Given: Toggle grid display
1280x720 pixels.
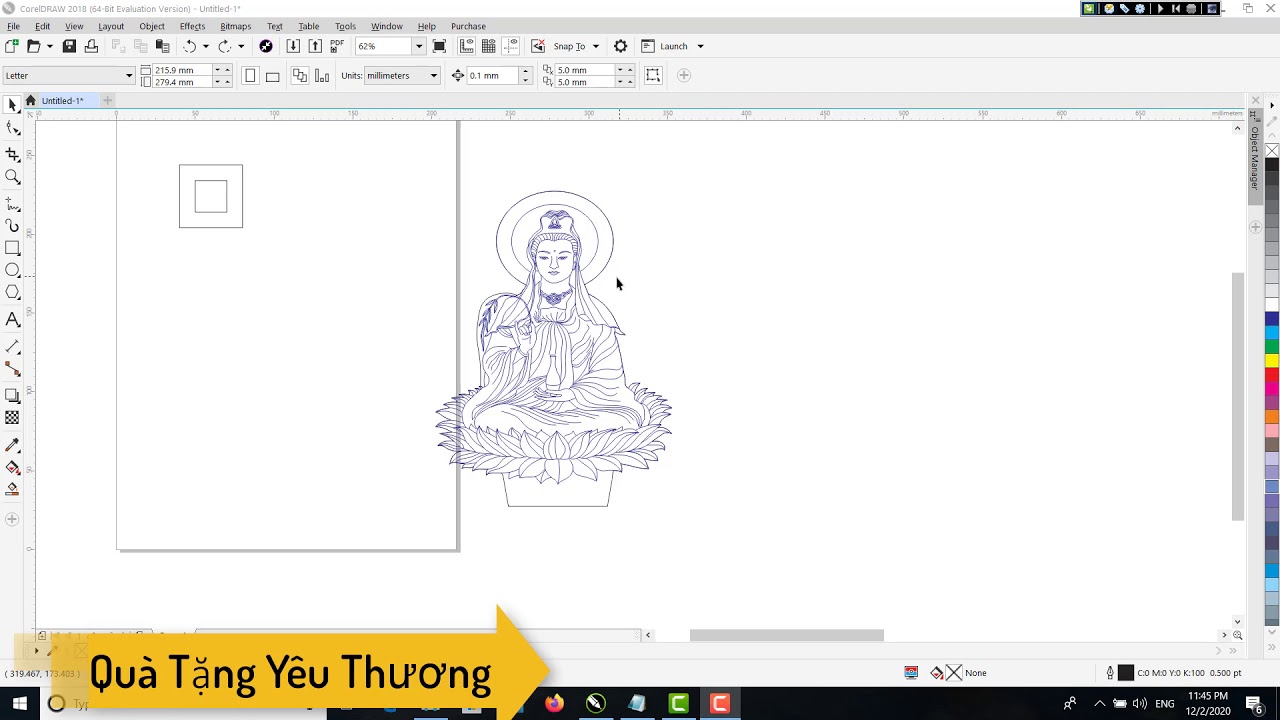Looking at the screenshot, I should (489, 46).
